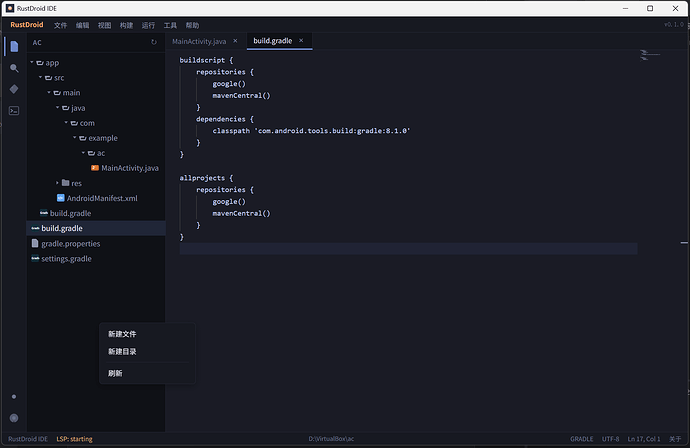Image resolution: width=690 pixels, height=448 pixels.
Task: Close the build.gradle tab
Action: [301, 40]
